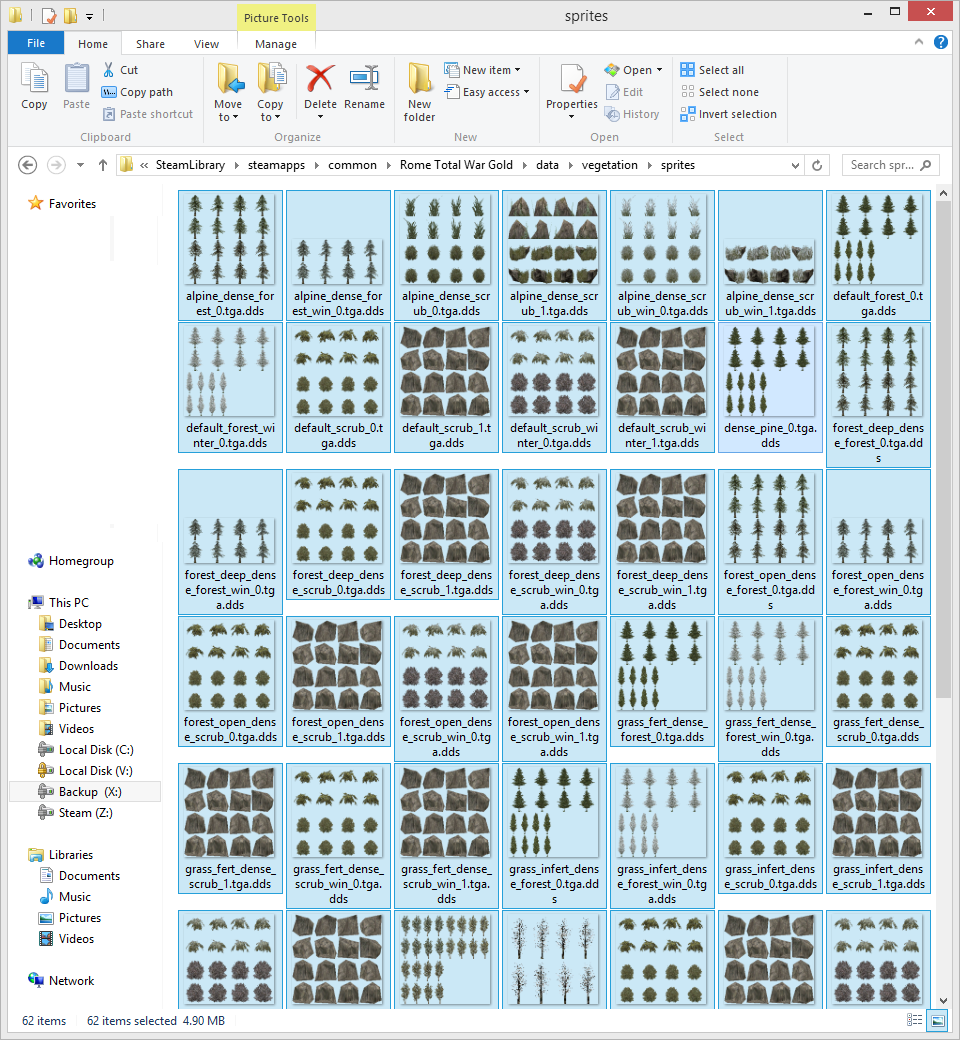Go up one folder level arrow

click(x=103, y=165)
